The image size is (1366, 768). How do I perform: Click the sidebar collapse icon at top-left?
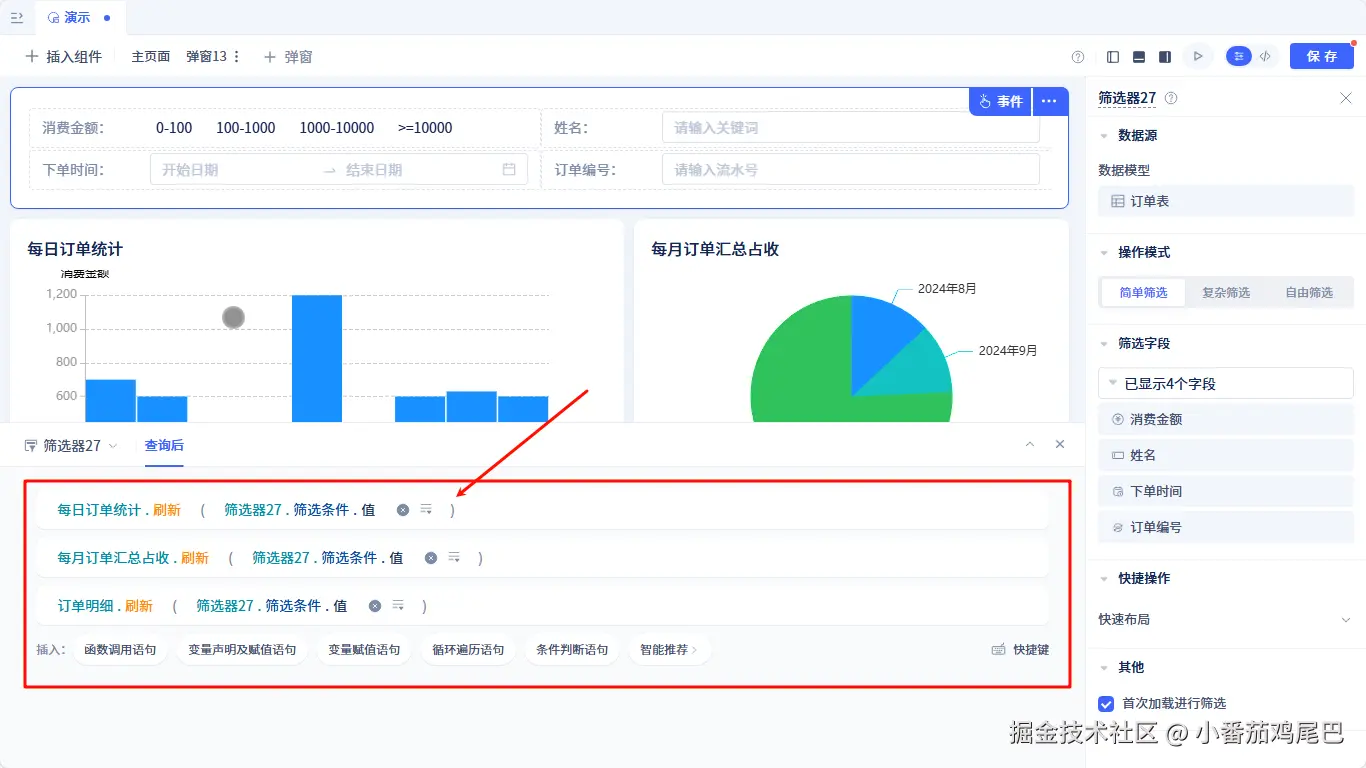click(x=16, y=18)
